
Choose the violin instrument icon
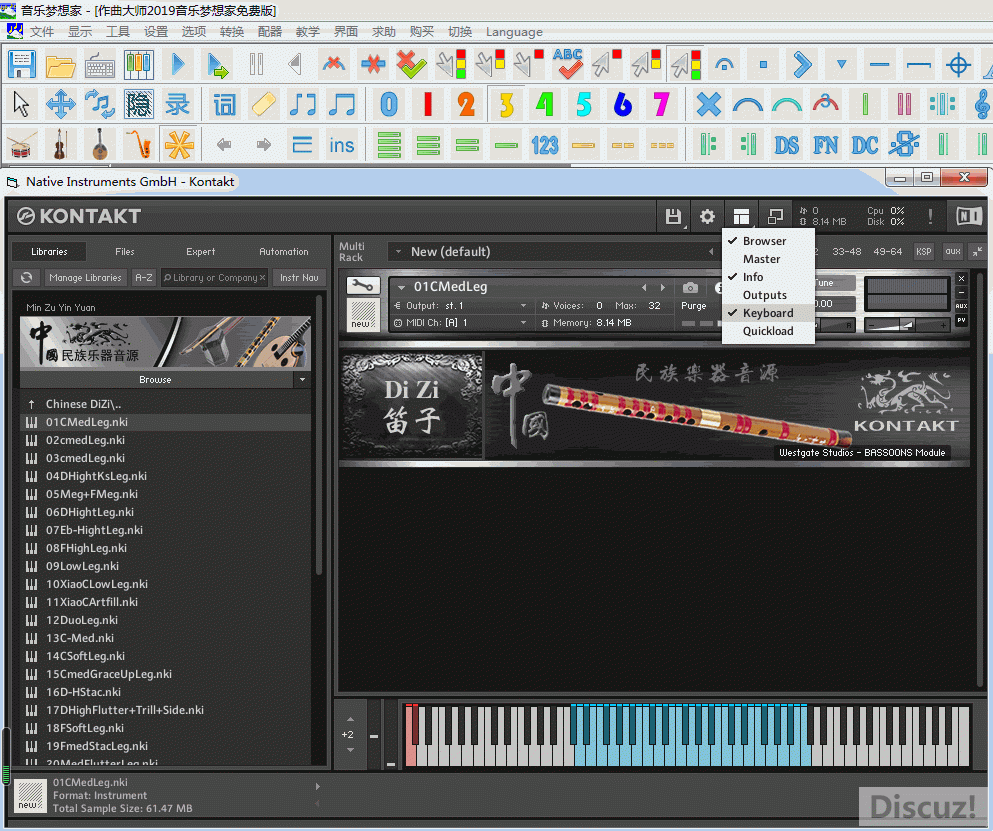click(x=60, y=145)
